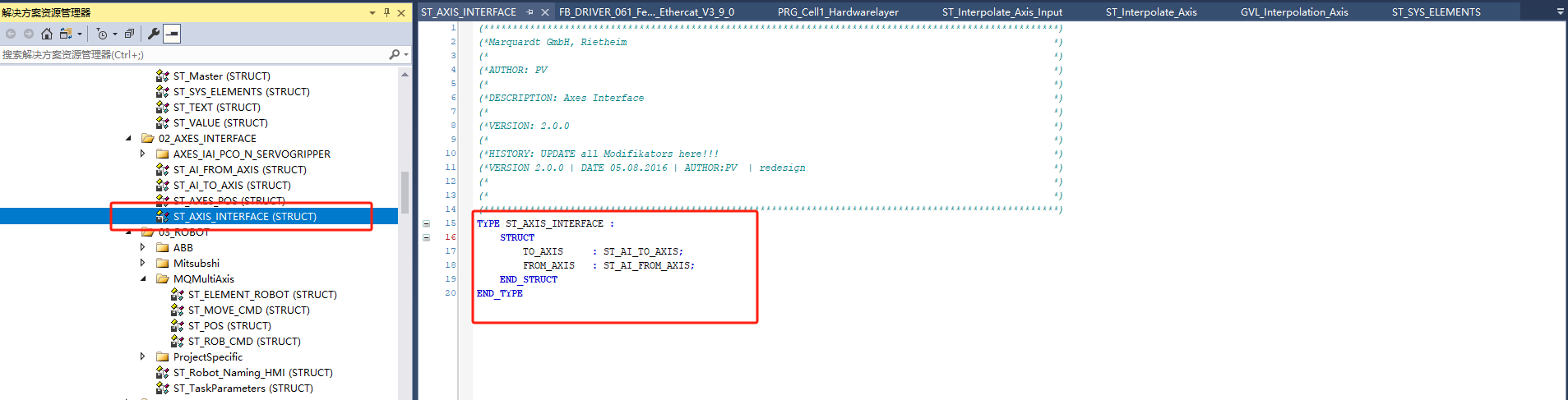The width and height of the screenshot is (1568, 400).
Task: Select ST_ROB_CMD (STRUCT) item
Action: 244,341
